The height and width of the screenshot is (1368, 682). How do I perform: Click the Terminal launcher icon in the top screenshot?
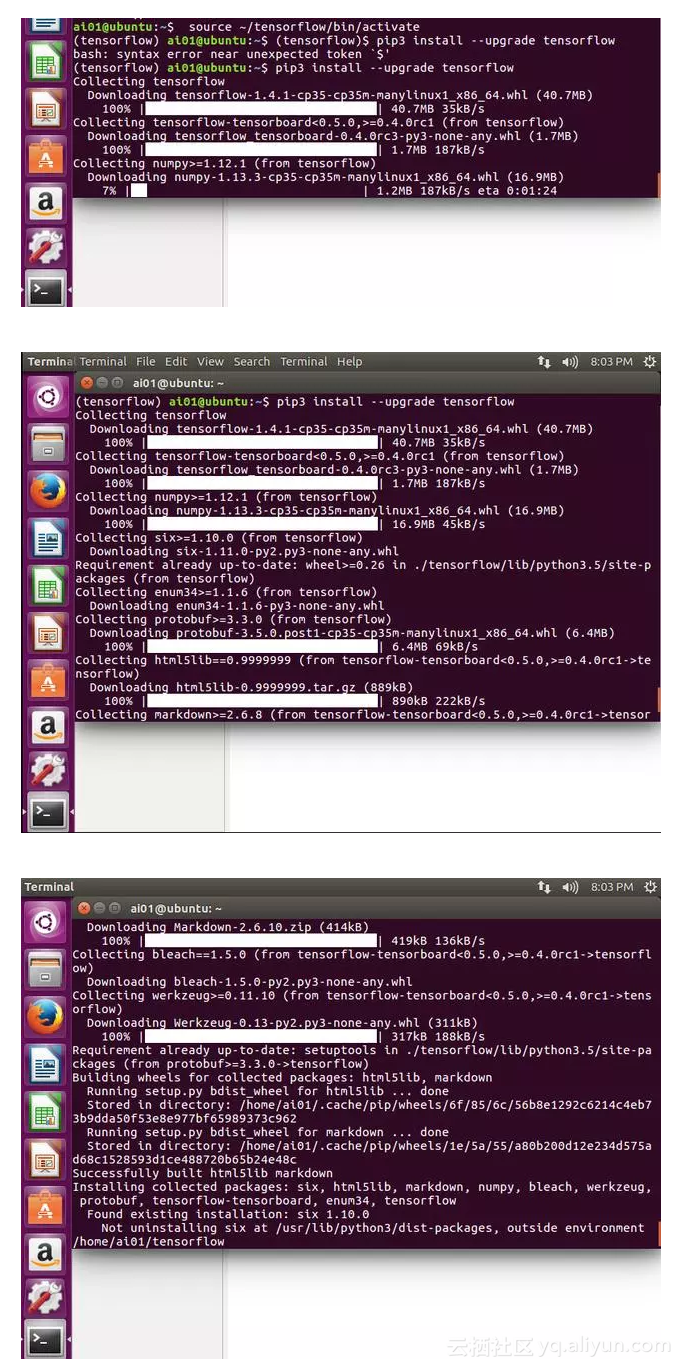point(45,290)
